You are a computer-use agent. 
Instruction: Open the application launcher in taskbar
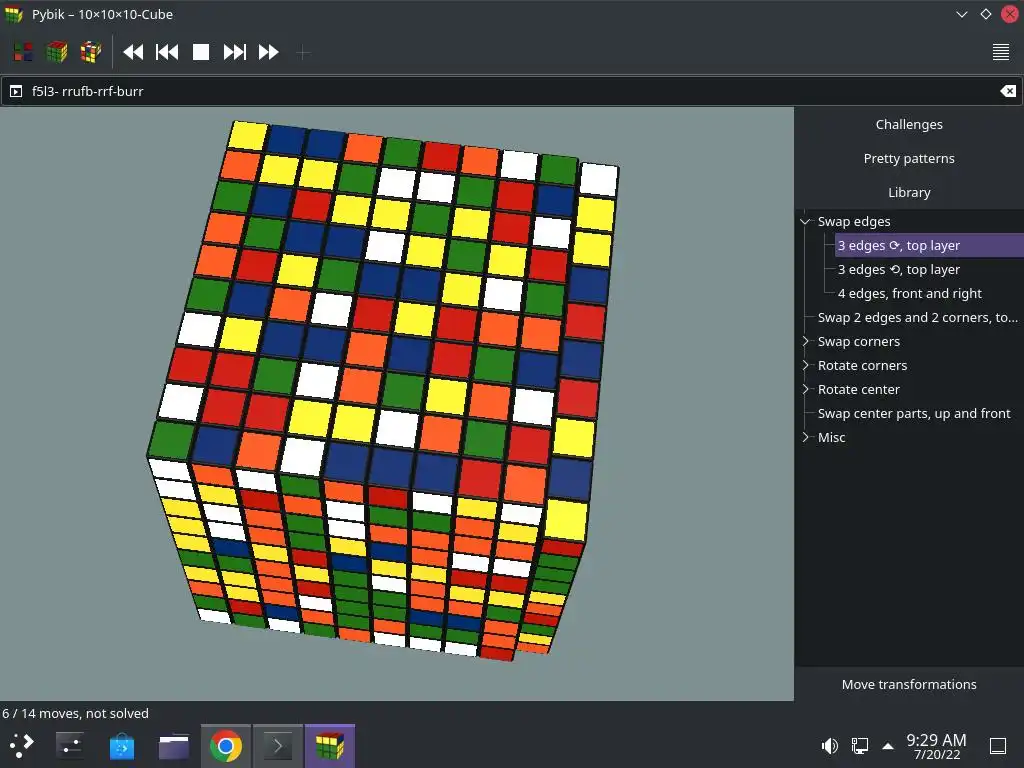[x=22, y=745]
